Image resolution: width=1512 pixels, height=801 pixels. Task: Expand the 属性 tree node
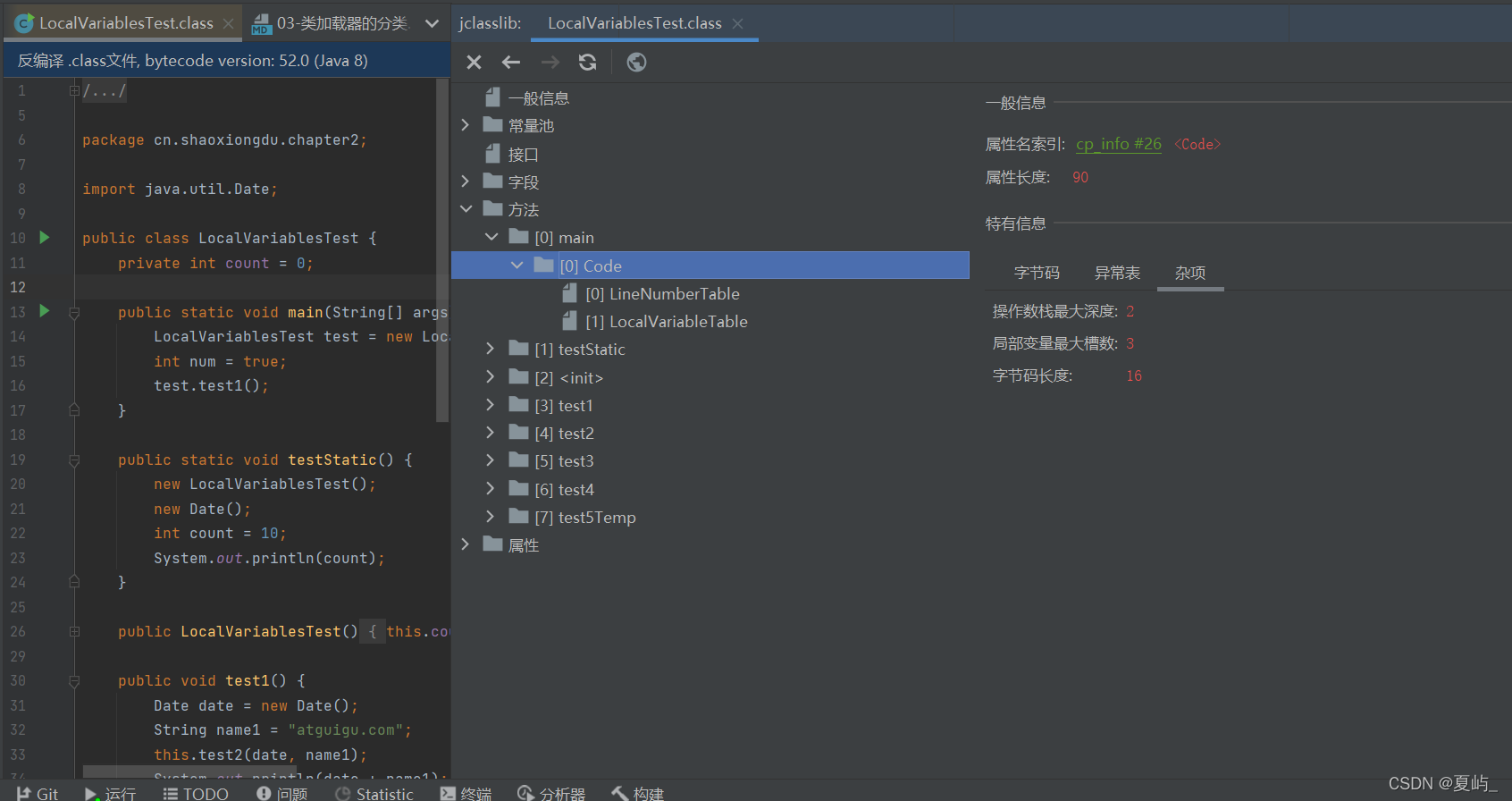point(465,544)
